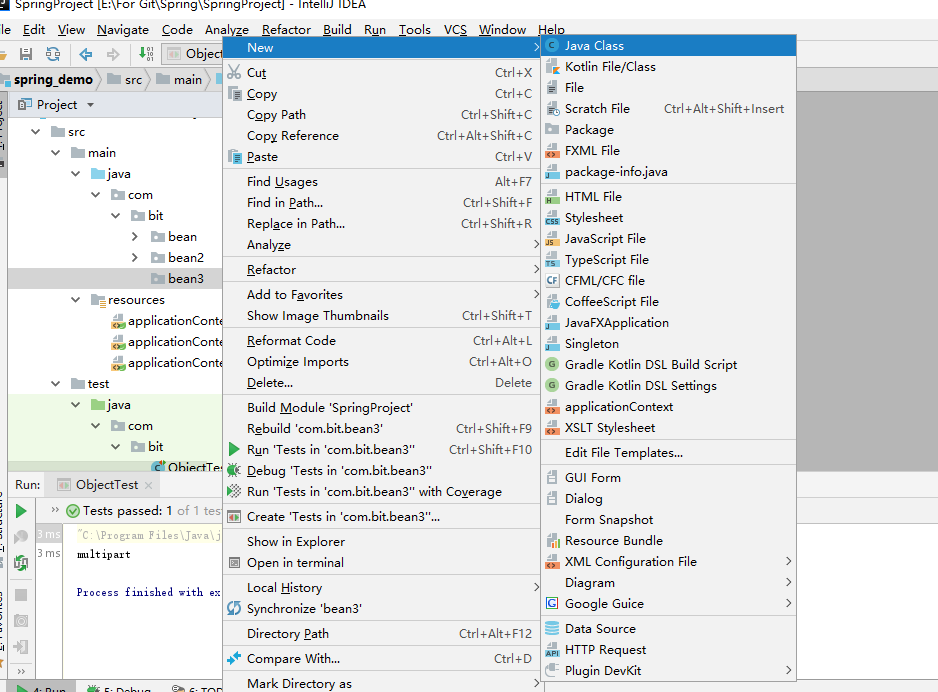This screenshot has width=938, height=692.
Task: Click the Google Guice icon
Action: pos(552,603)
